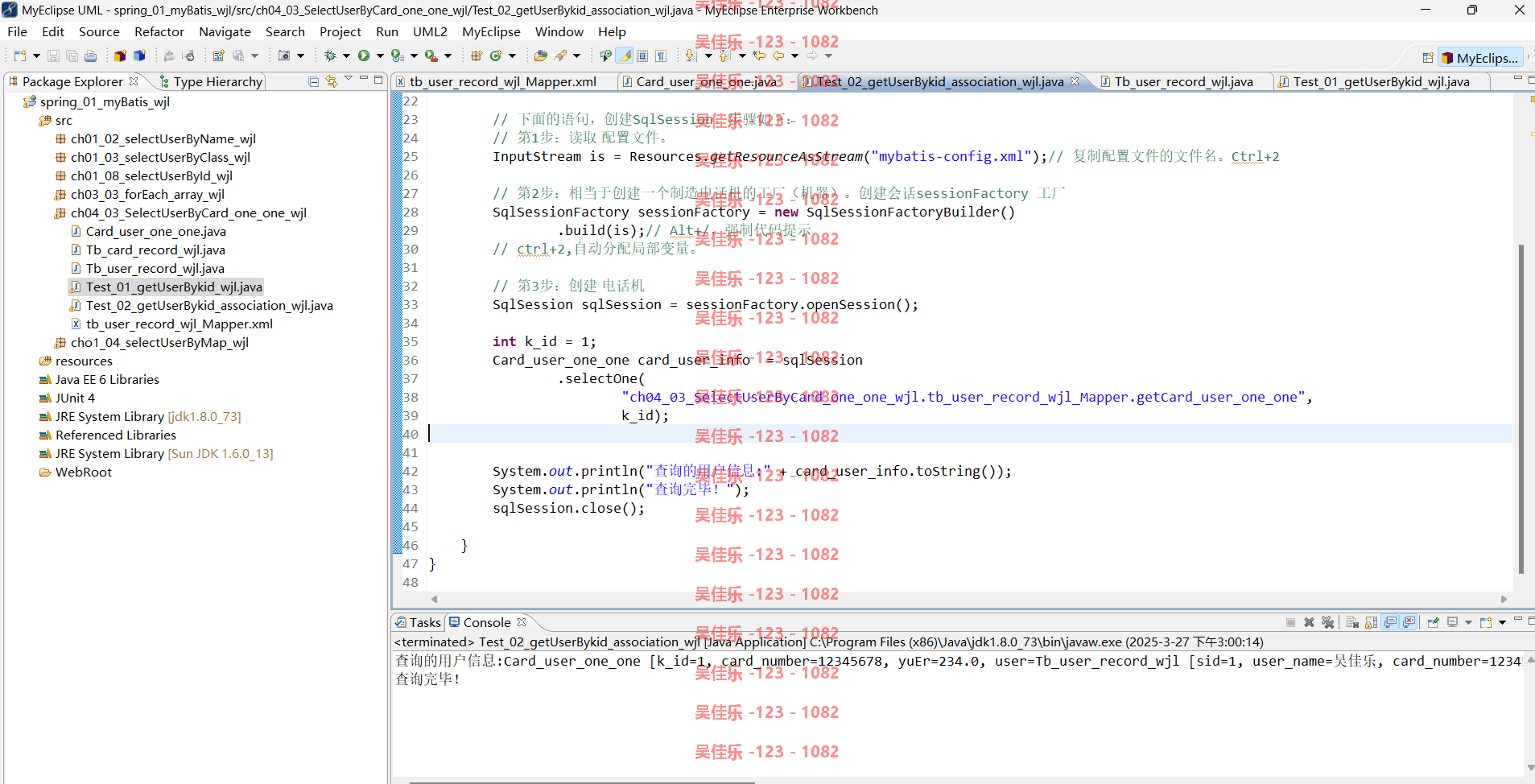Click the editor vertical scrollbar thumb

click(x=1521, y=409)
